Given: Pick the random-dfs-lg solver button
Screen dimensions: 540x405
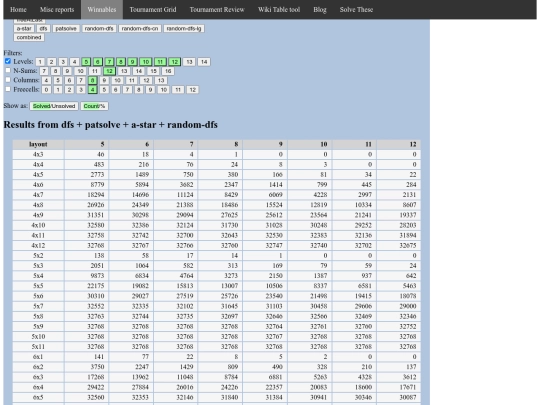Looking at the screenshot, I should (x=184, y=29).
